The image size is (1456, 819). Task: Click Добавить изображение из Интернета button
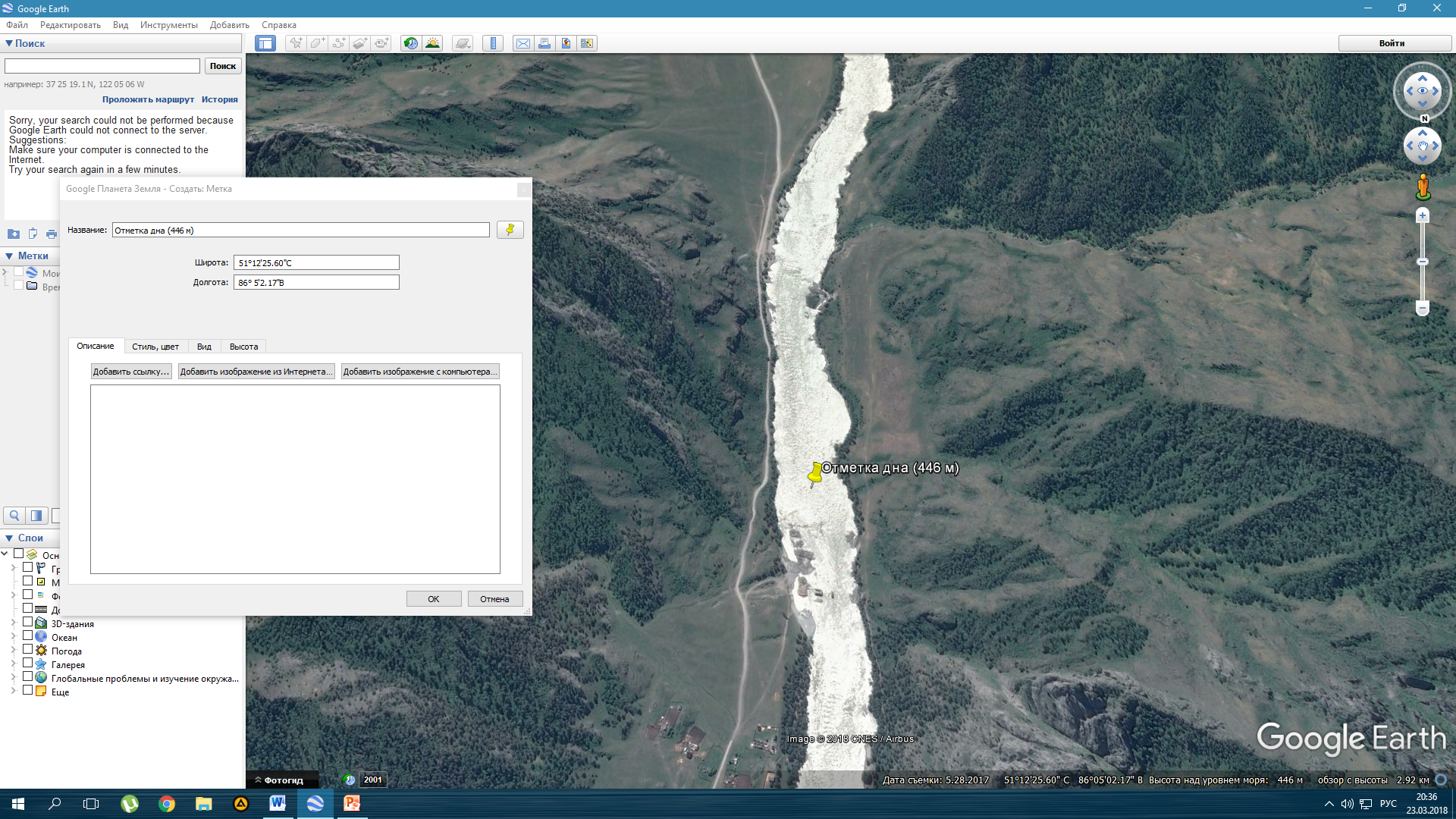pyautogui.click(x=256, y=372)
